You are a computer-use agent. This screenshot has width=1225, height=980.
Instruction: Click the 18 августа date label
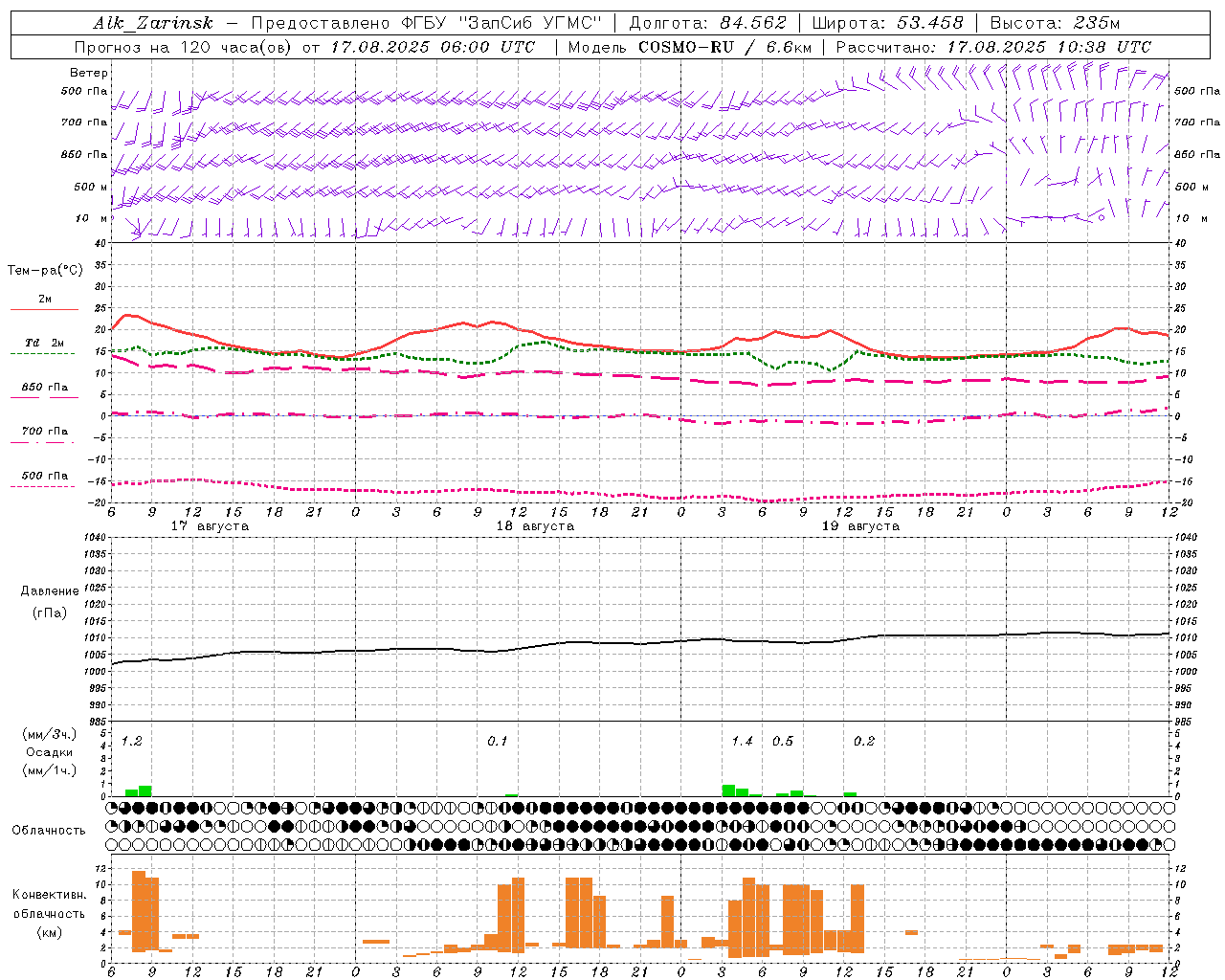coord(535,526)
